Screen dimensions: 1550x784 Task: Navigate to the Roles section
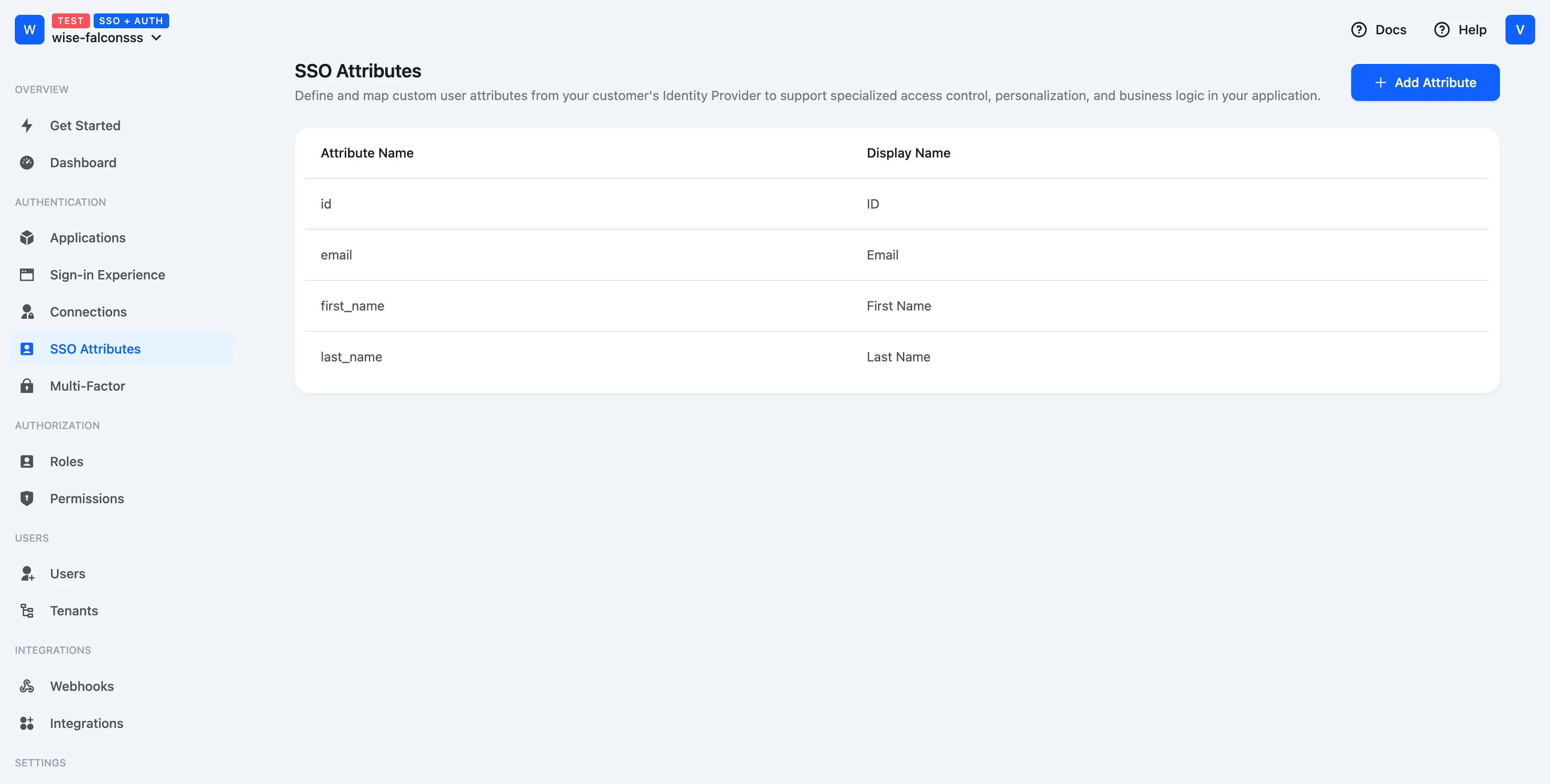point(66,461)
